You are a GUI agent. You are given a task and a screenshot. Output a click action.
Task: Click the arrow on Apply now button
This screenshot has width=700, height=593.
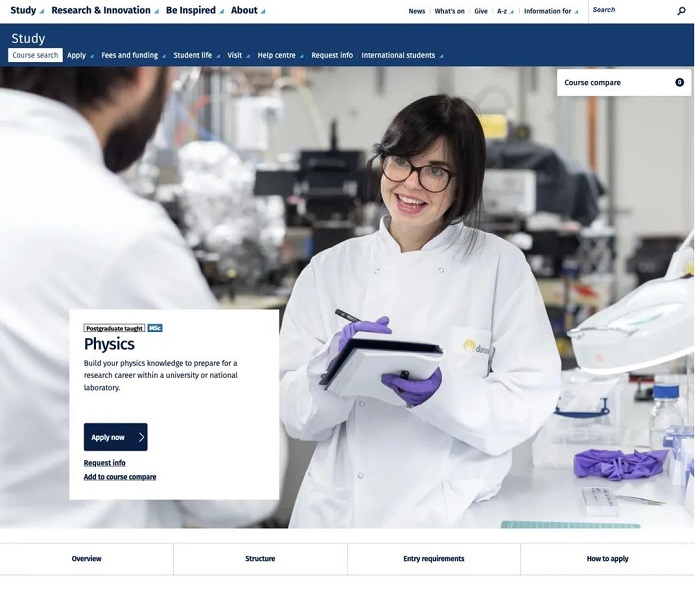coord(141,437)
